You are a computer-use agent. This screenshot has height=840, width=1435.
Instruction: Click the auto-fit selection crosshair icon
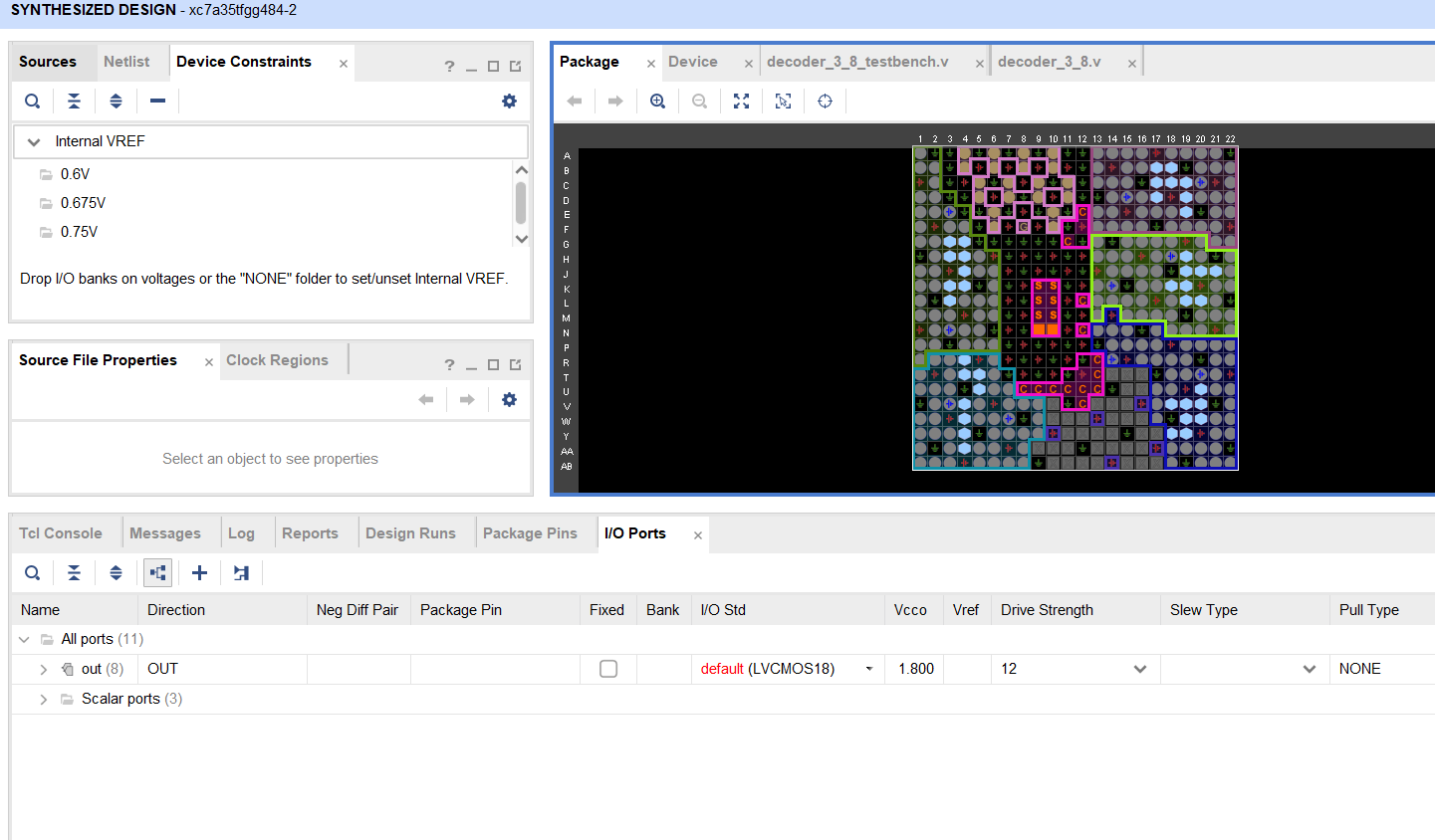tap(825, 101)
